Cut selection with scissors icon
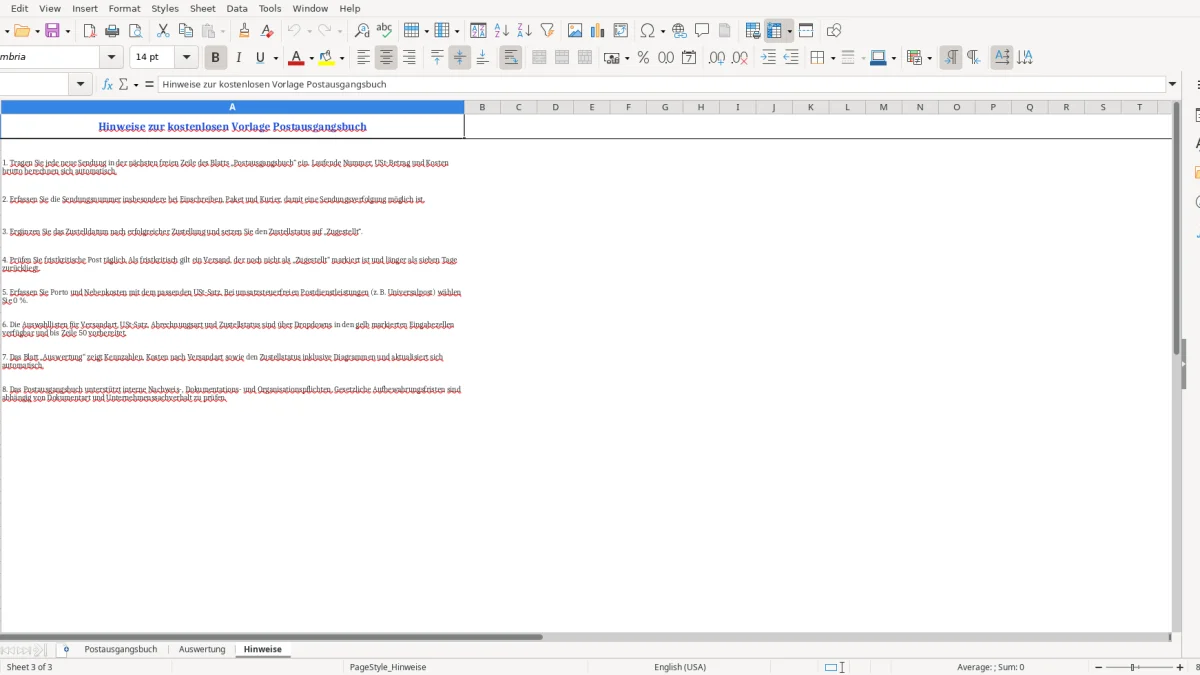 click(163, 31)
